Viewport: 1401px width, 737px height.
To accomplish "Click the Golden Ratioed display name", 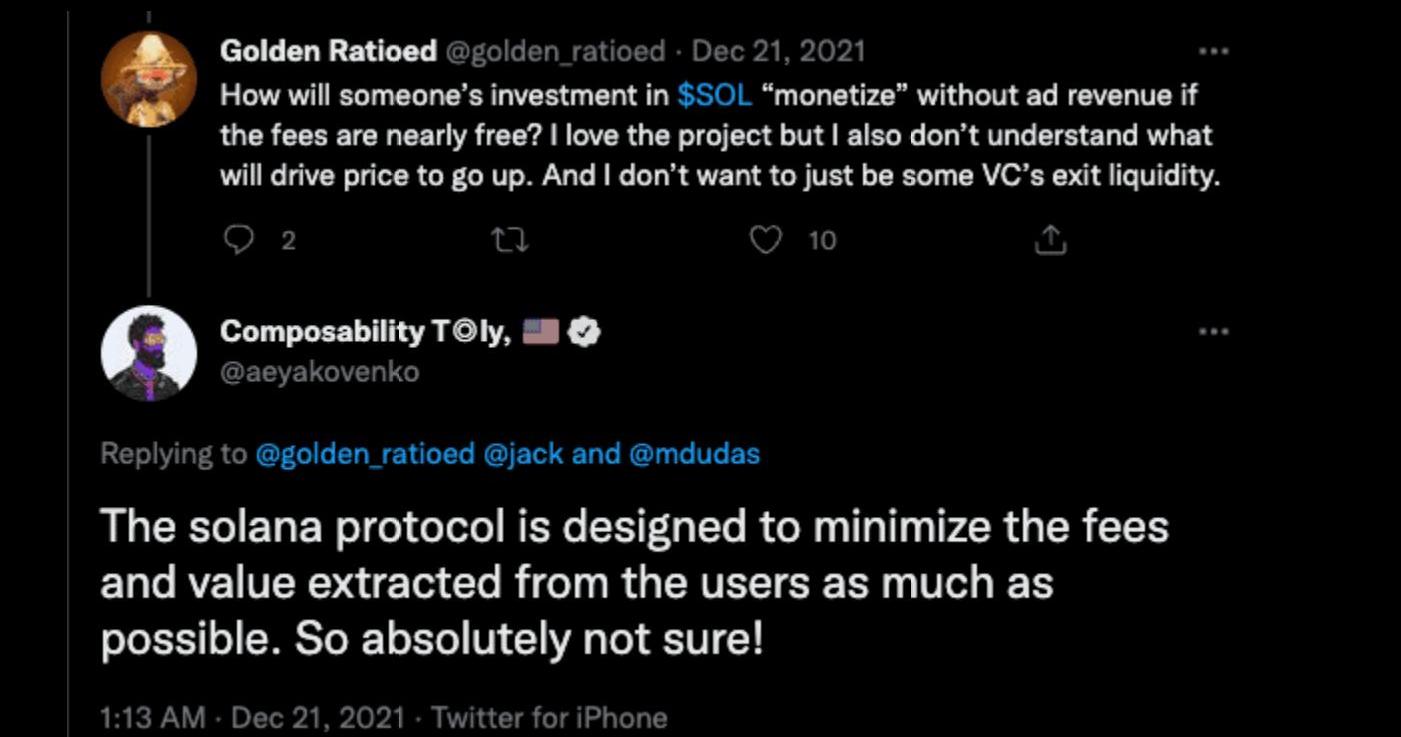I will point(327,51).
